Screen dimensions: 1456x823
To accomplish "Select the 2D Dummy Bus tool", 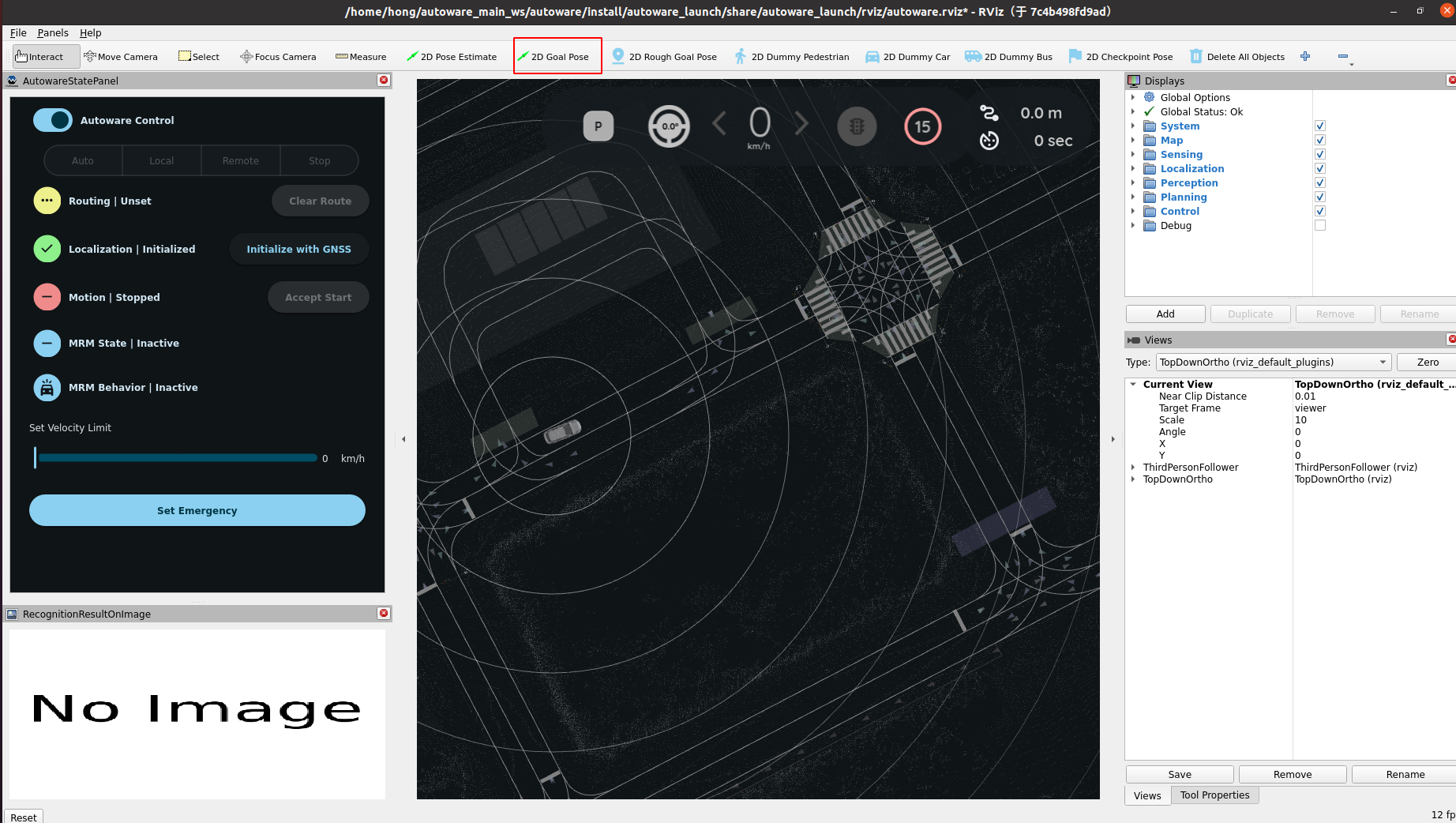I will (1010, 56).
